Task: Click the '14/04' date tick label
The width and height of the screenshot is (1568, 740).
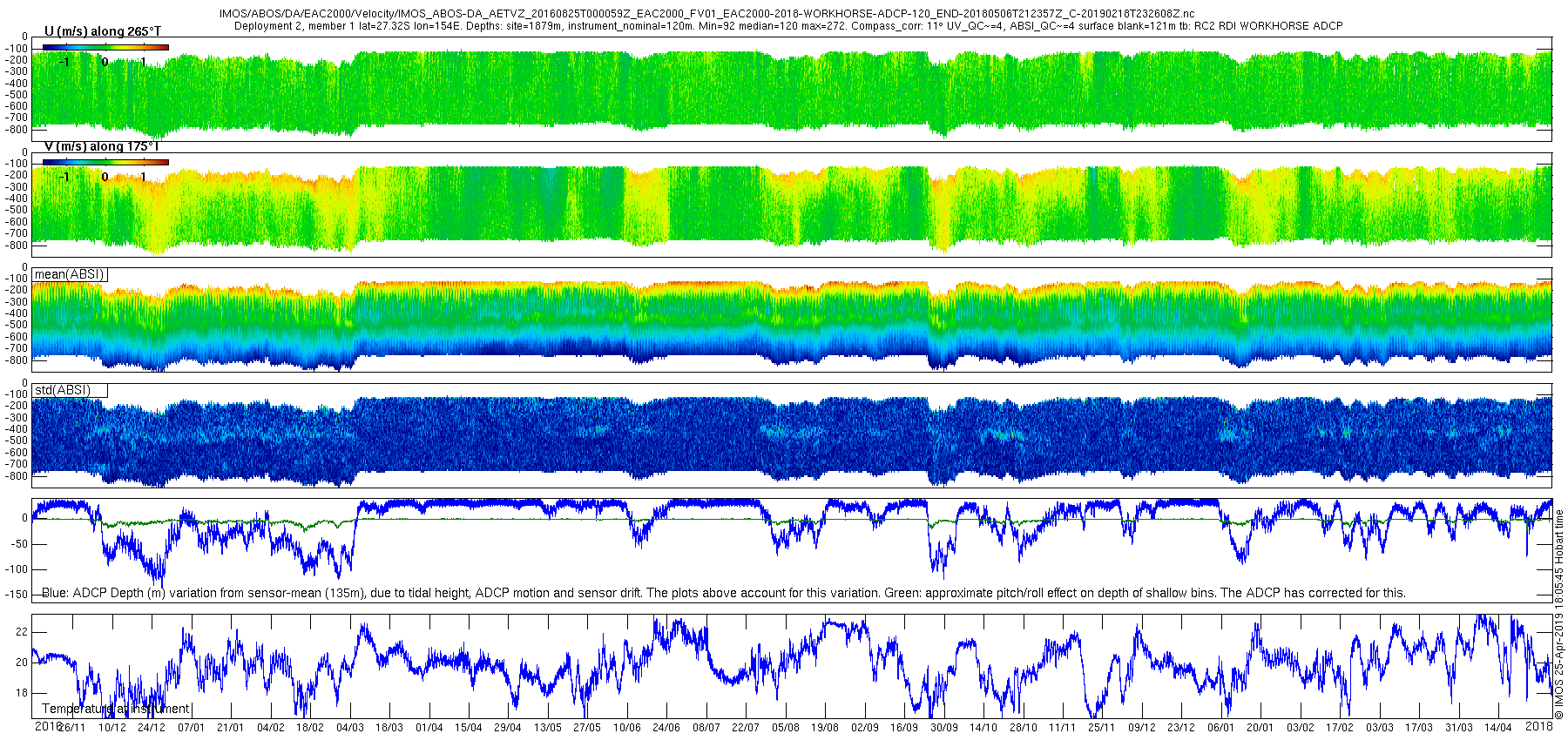Action: (1498, 728)
